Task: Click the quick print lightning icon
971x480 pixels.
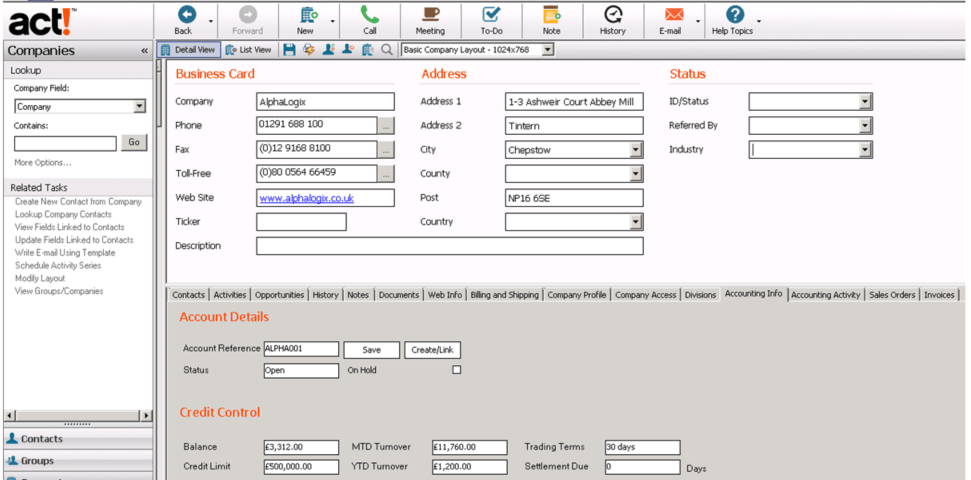Action: pos(309,50)
